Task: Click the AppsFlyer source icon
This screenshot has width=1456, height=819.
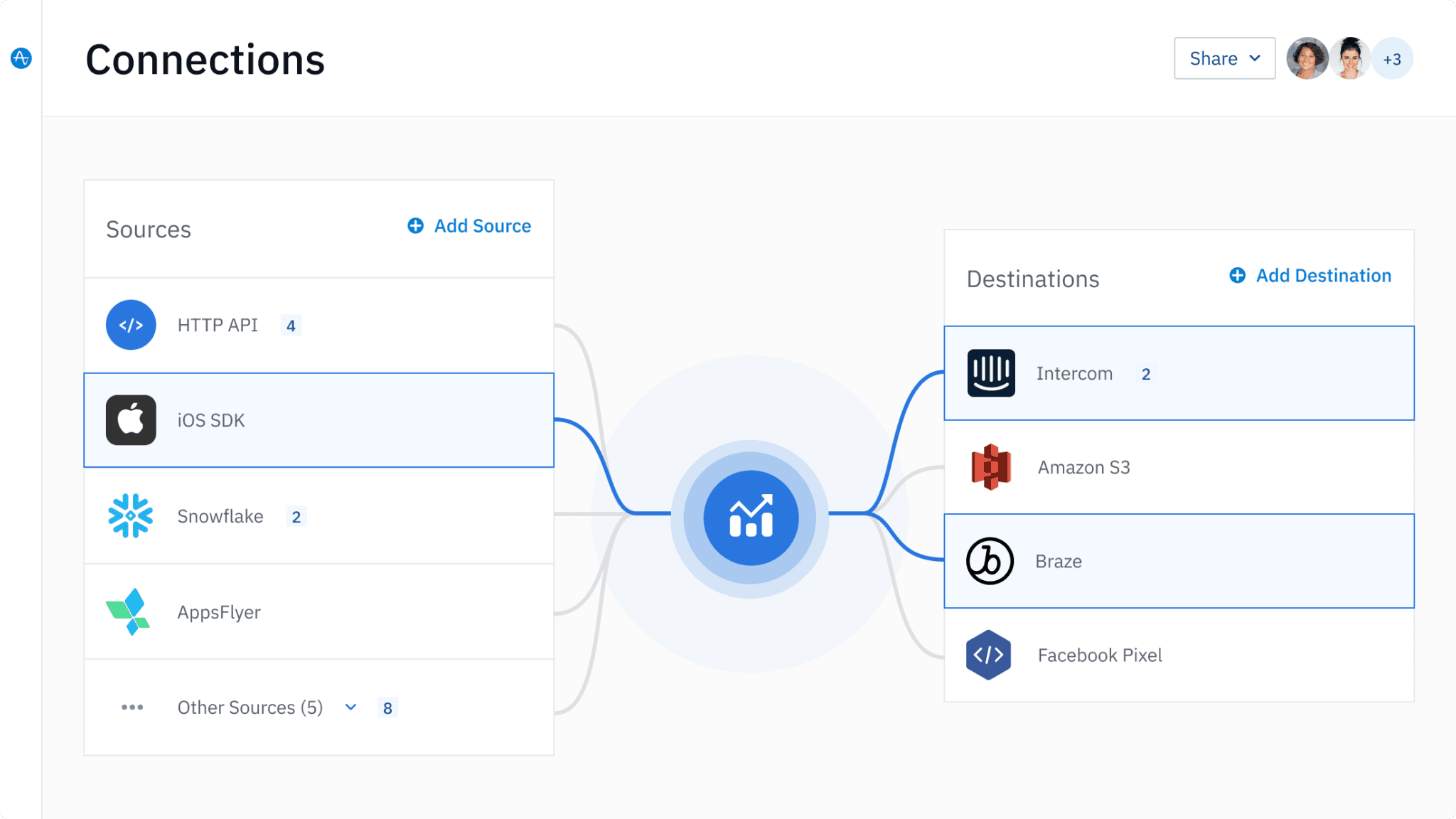Action: coord(131,611)
